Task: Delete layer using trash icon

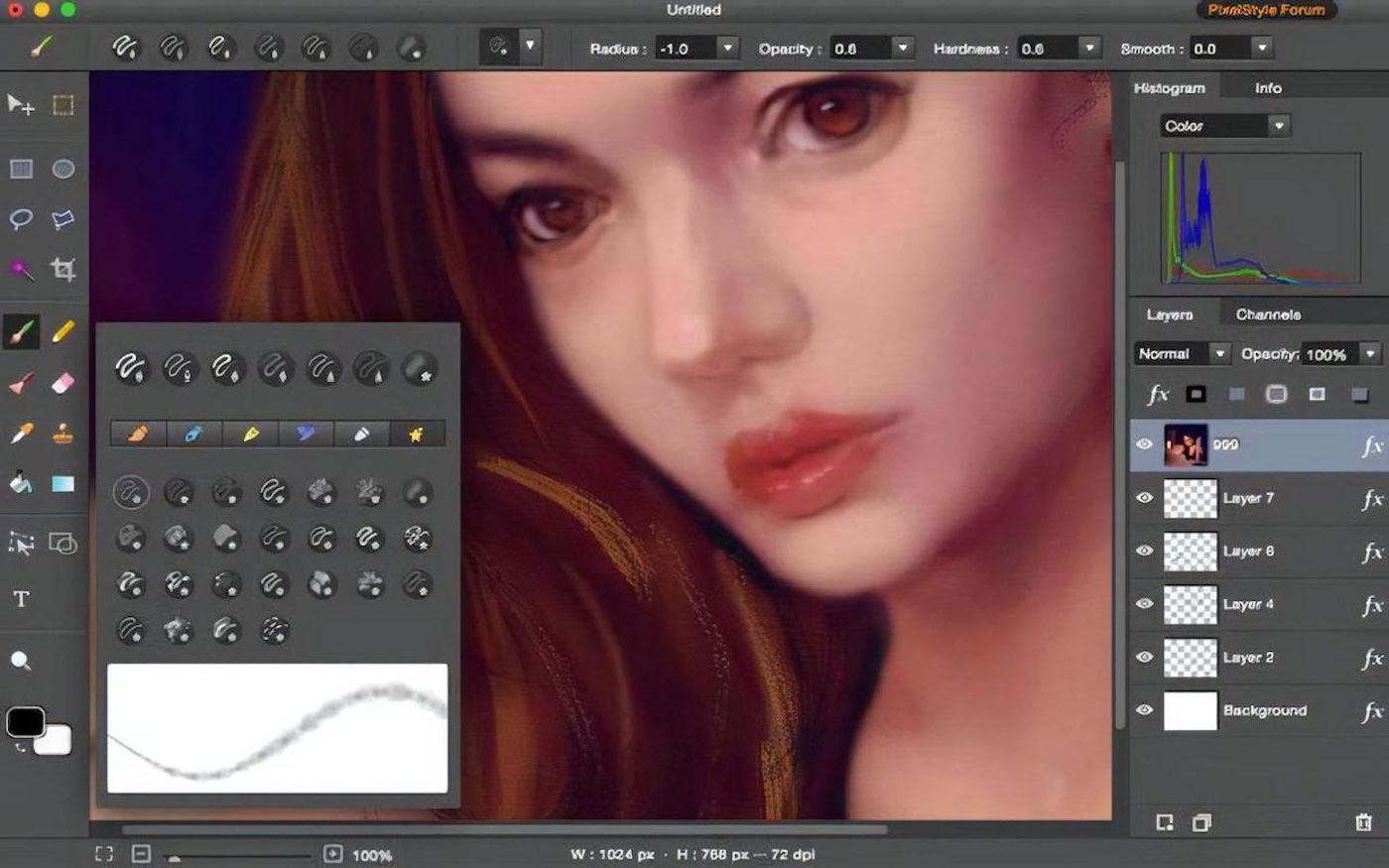Action: pos(1363,822)
